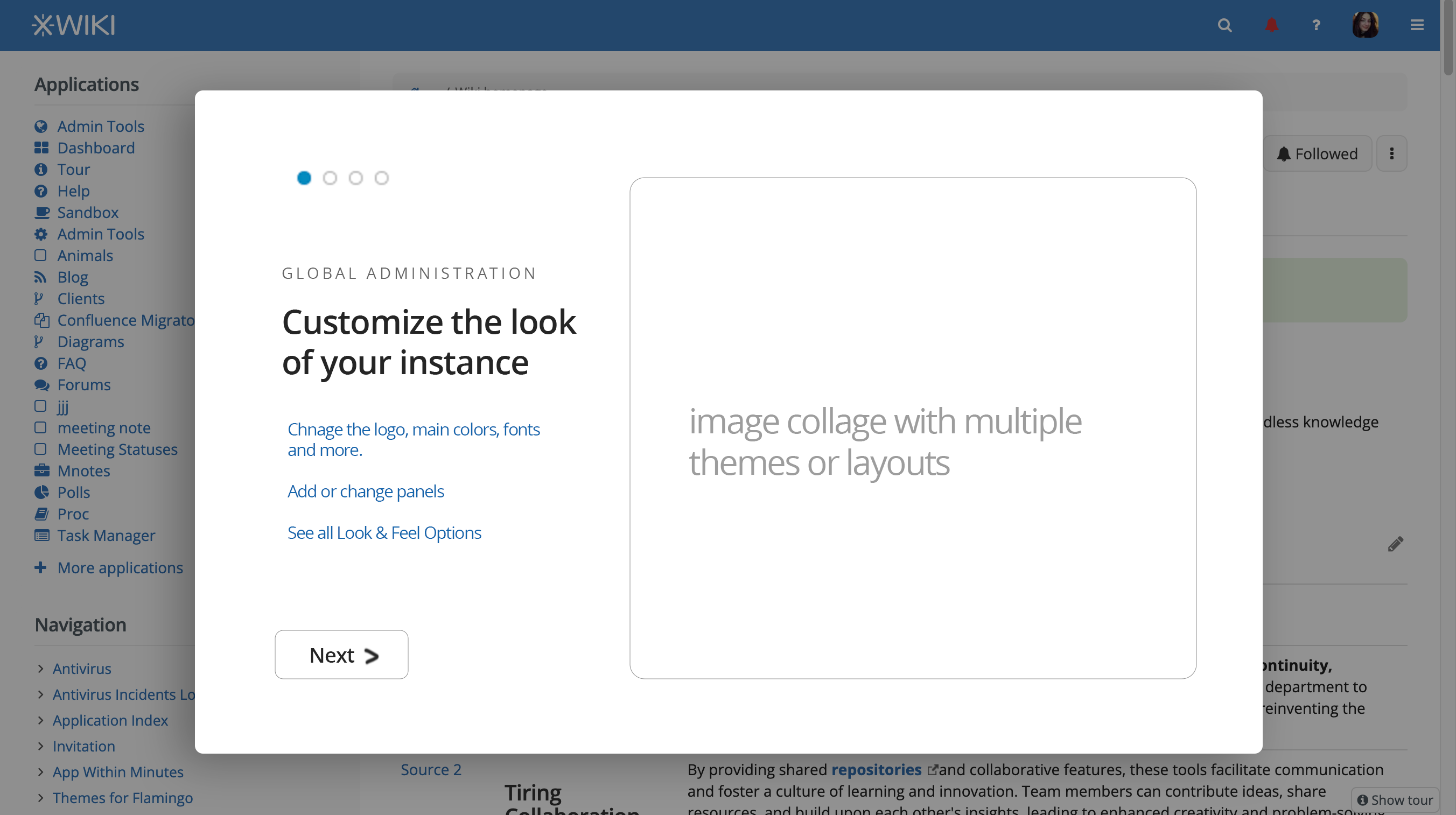1456x815 pixels.
Task: Click the help question mark icon
Action: click(1317, 25)
